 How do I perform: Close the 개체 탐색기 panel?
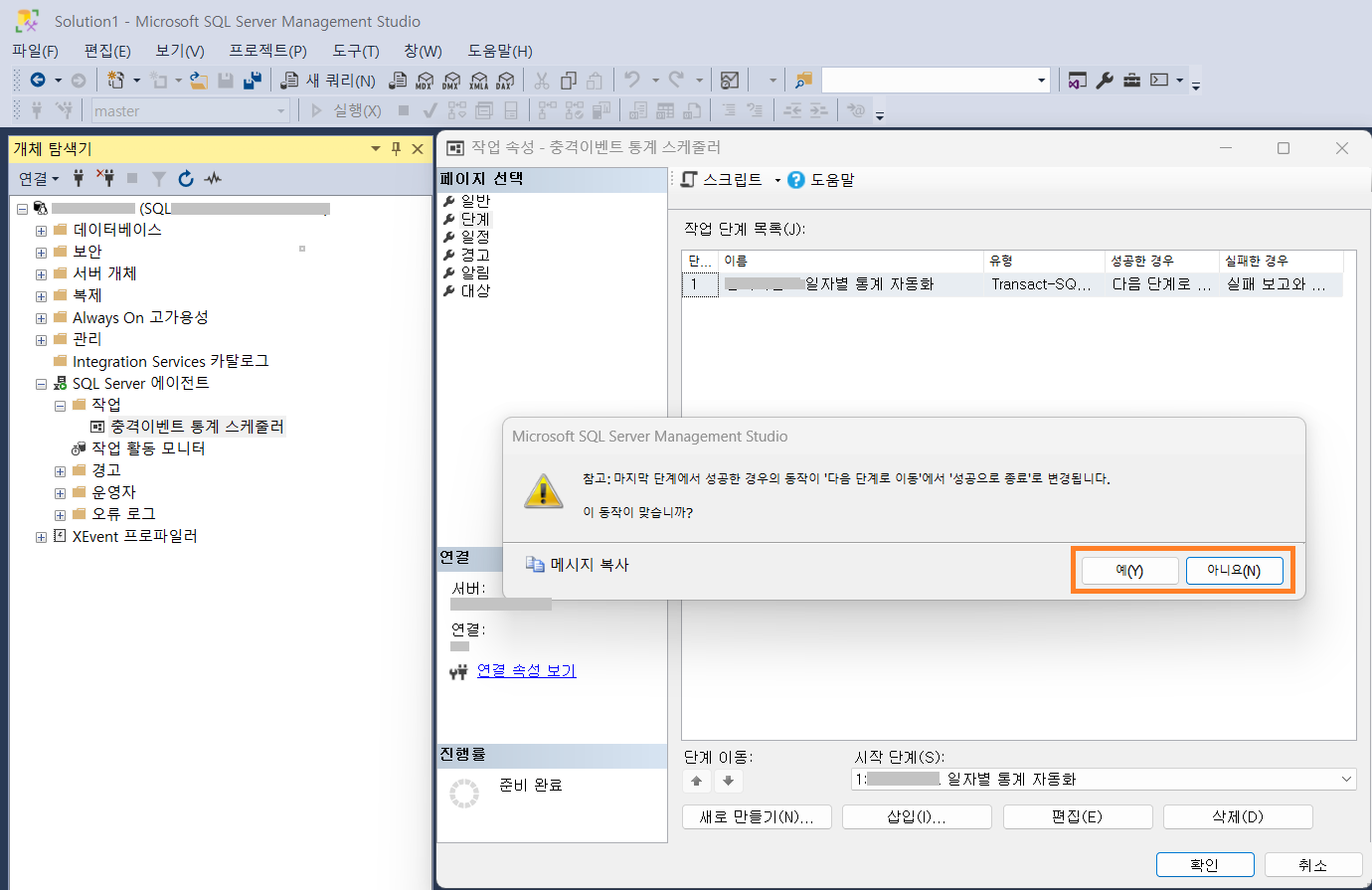point(418,148)
